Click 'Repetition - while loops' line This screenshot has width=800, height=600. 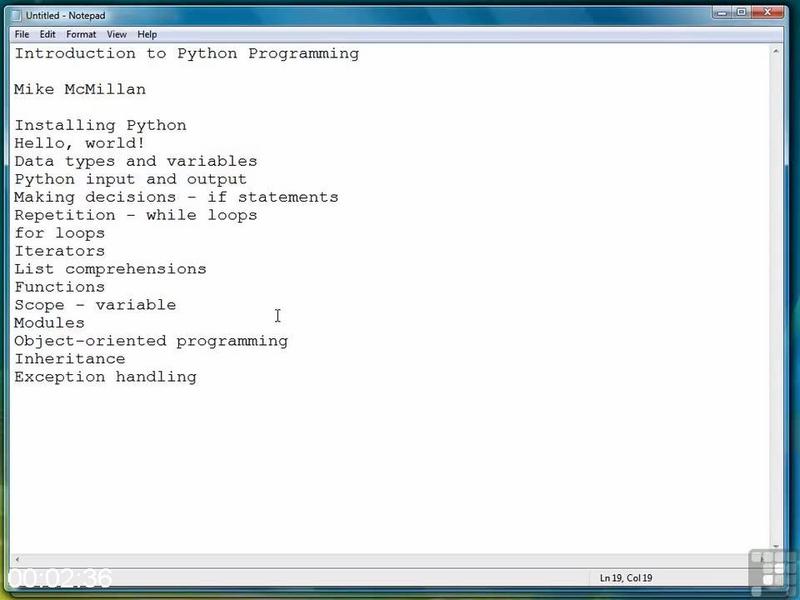coord(136,215)
